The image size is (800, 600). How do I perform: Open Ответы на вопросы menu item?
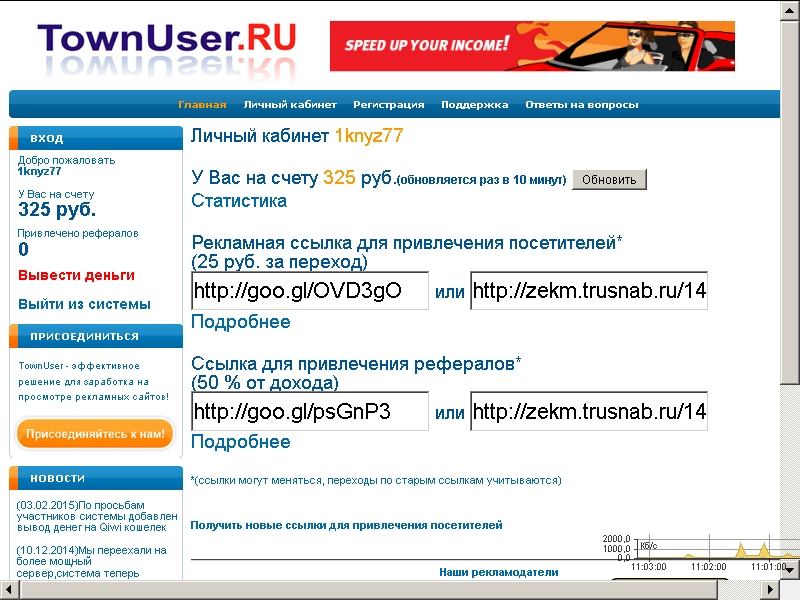click(582, 105)
